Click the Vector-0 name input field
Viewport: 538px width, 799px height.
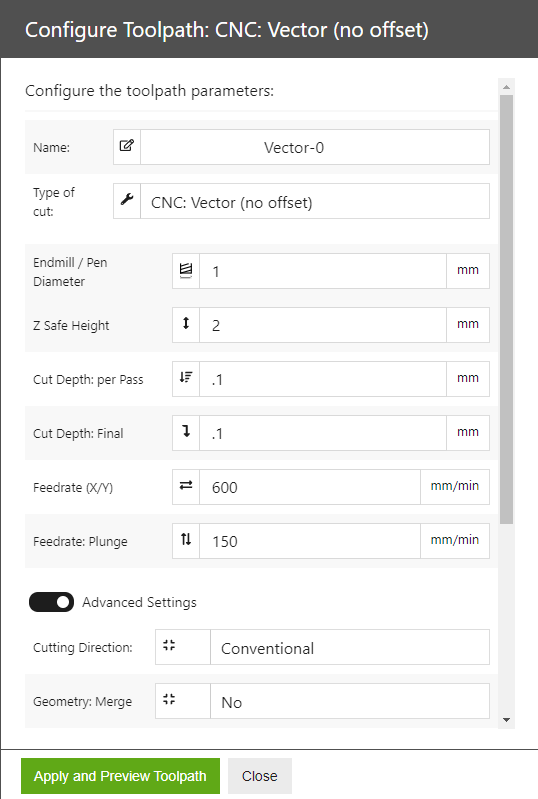315,147
